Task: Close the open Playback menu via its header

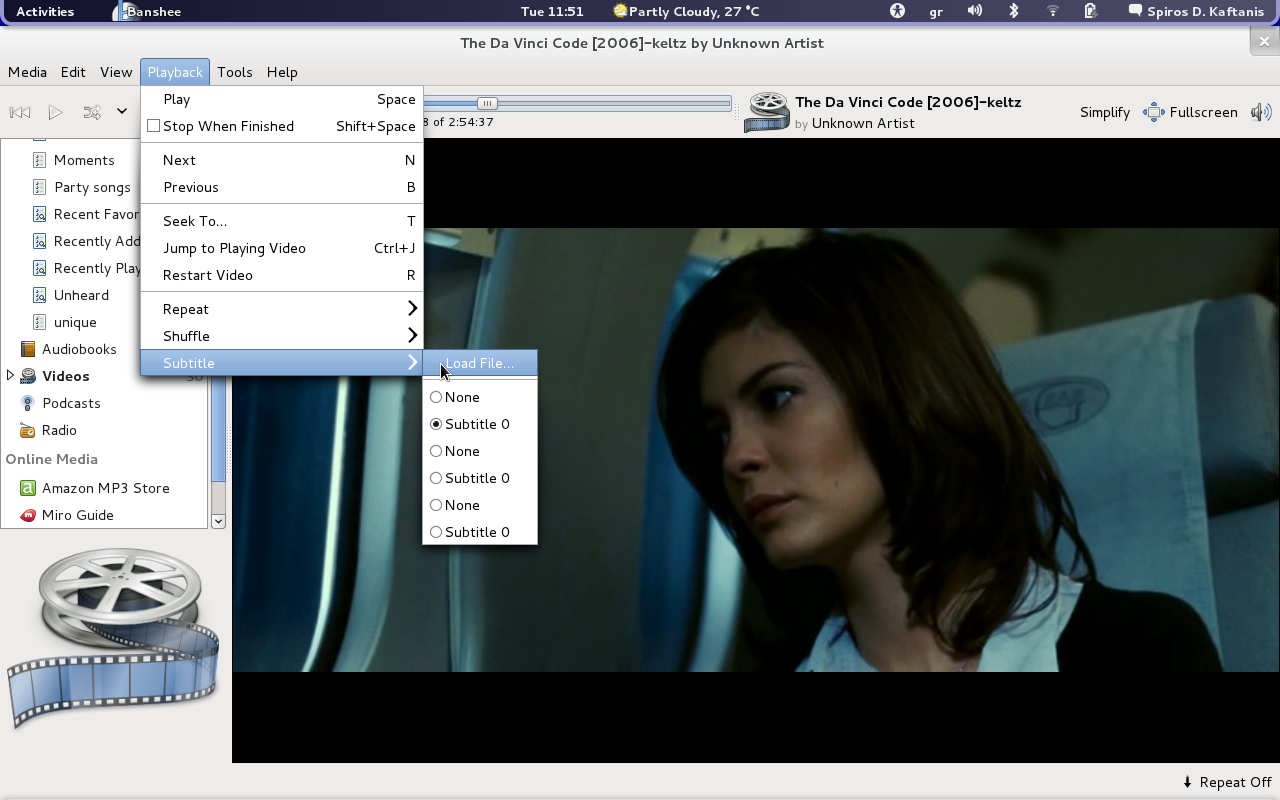Action: tap(175, 72)
